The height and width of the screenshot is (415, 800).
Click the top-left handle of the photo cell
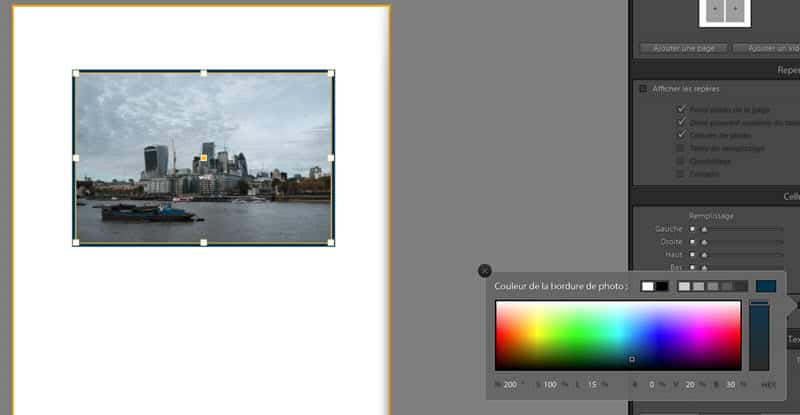(76, 74)
